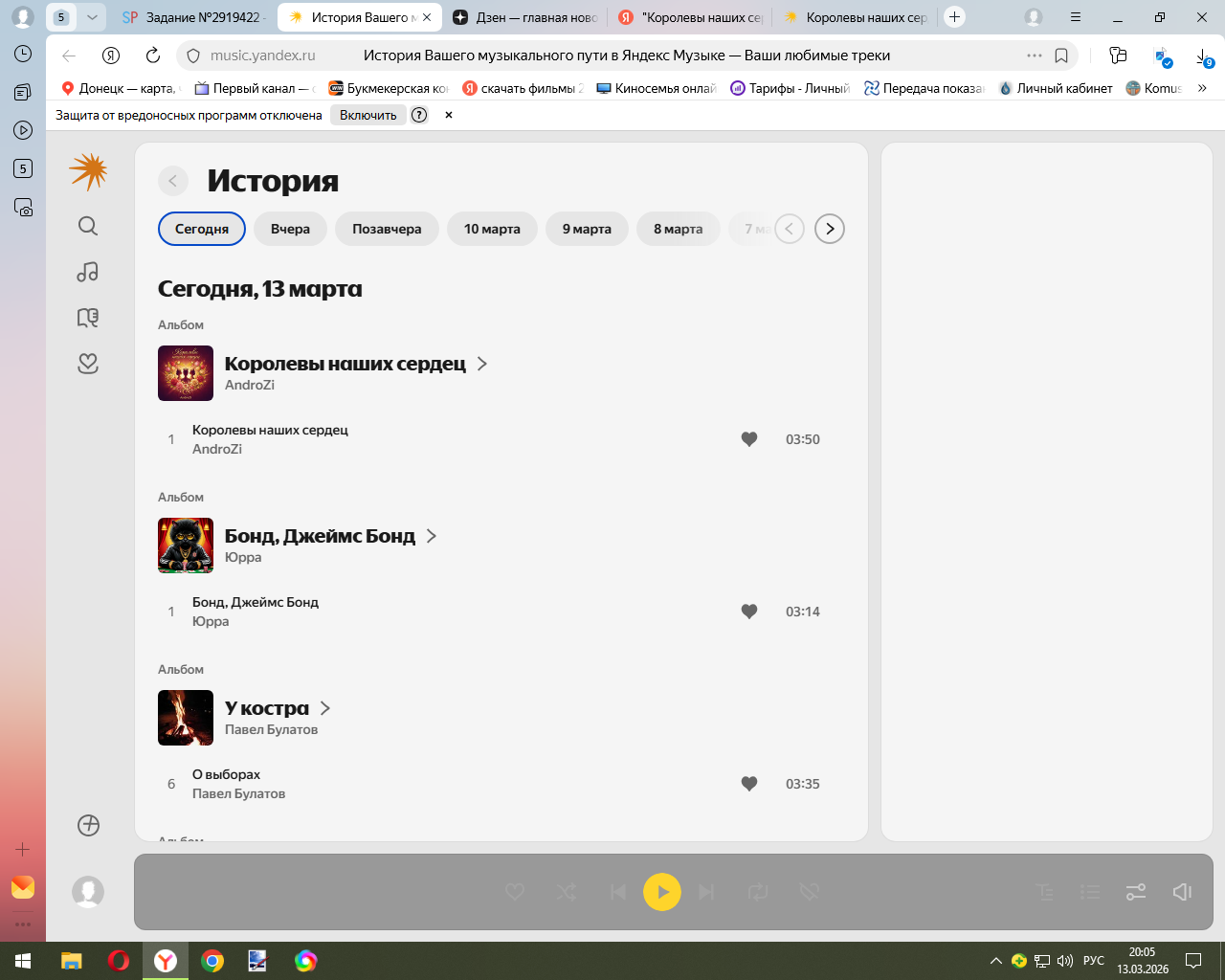Open Личный кабинет bookmark
The width and height of the screenshot is (1225, 980).
point(1056,88)
